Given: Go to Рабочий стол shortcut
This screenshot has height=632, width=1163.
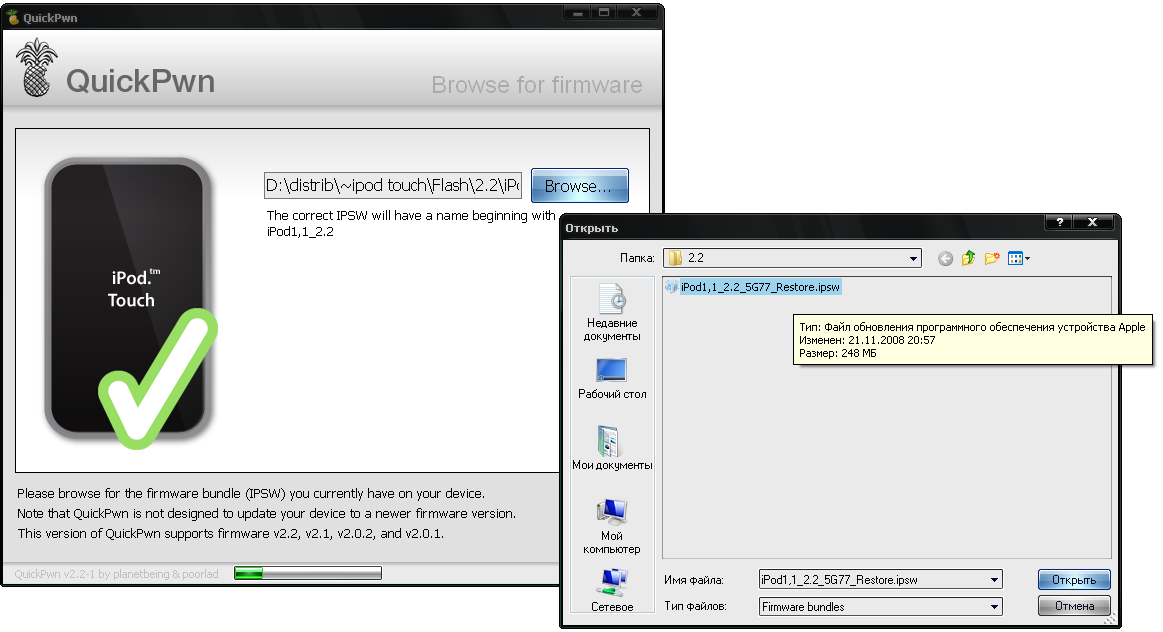Looking at the screenshot, I should 611,378.
